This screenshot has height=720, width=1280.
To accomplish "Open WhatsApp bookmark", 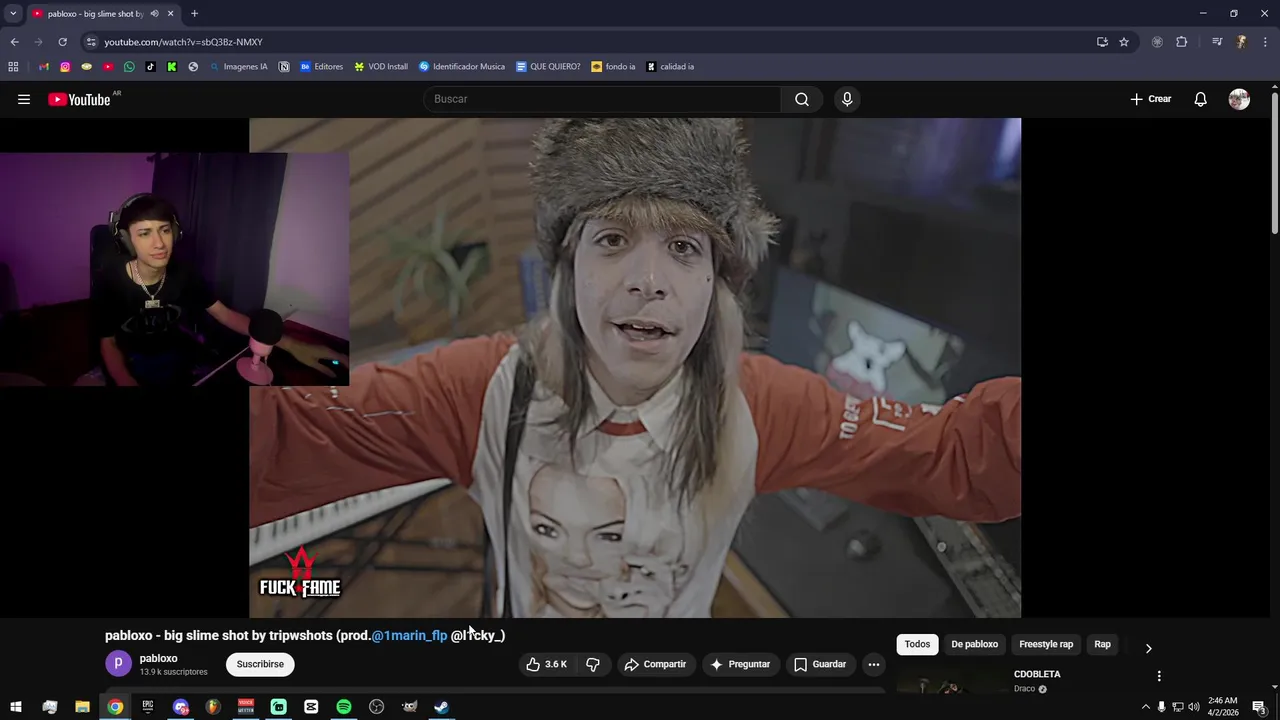I will (129, 67).
